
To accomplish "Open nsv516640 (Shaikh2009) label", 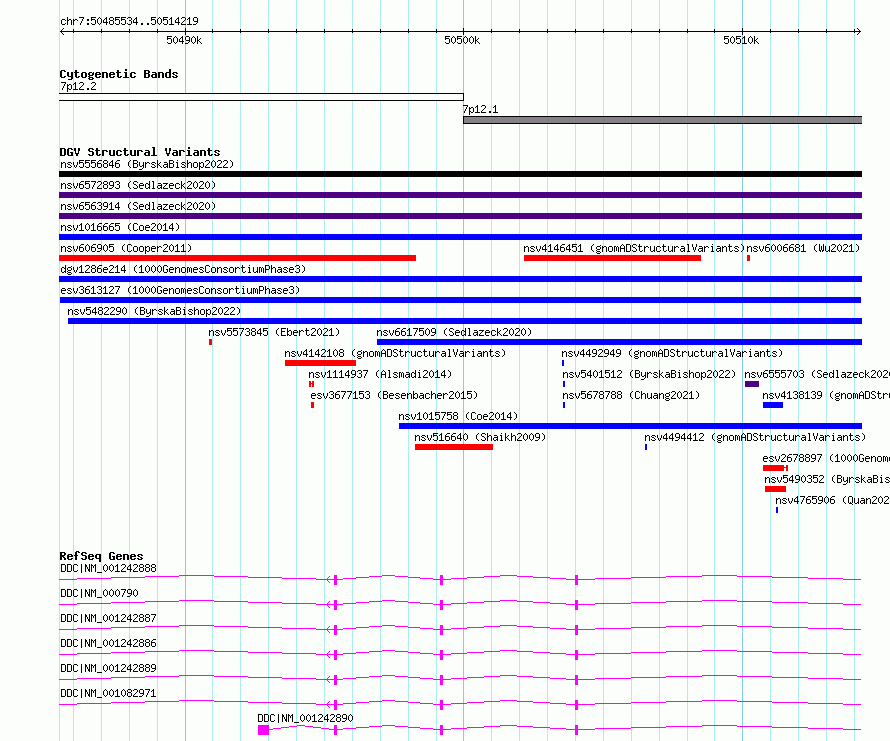I will click(480, 437).
